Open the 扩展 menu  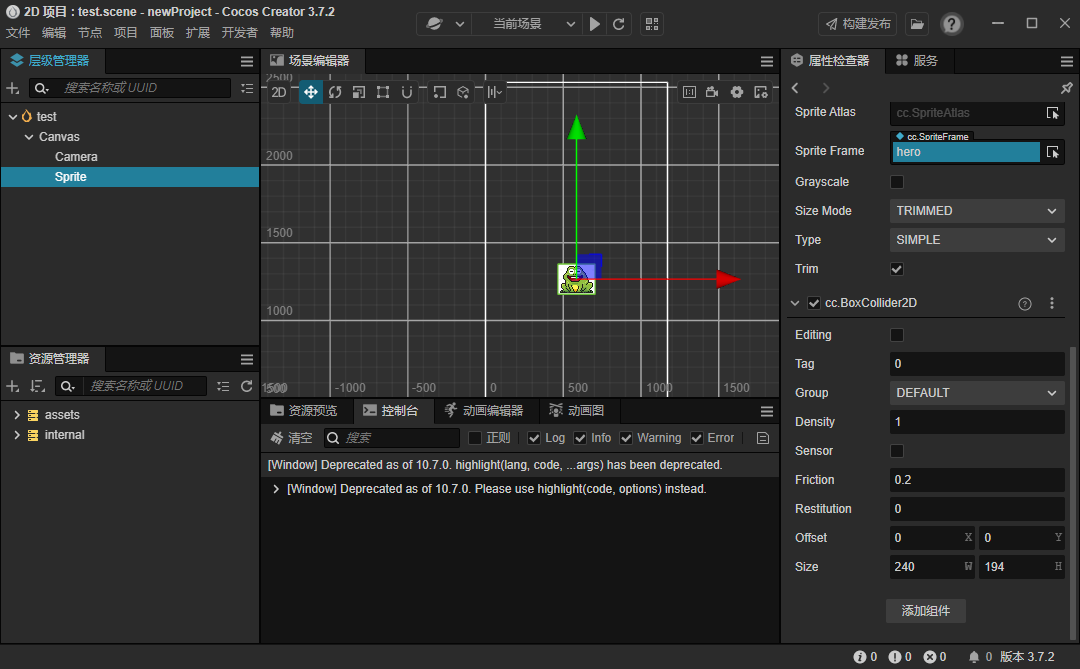(x=198, y=33)
